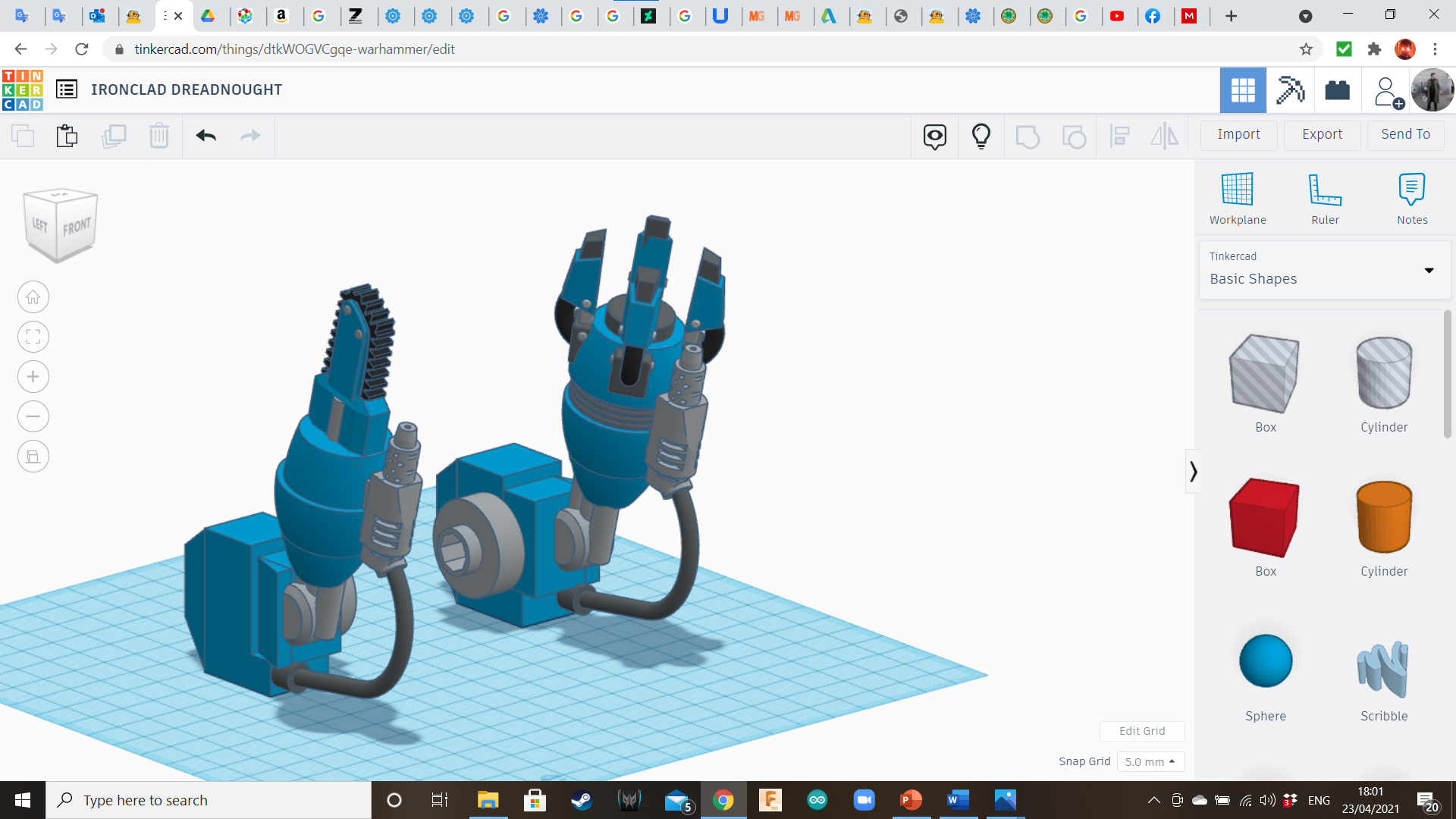Switch to Blocks mode pickaxe icon

pyautogui.click(x=1290, y=90)
